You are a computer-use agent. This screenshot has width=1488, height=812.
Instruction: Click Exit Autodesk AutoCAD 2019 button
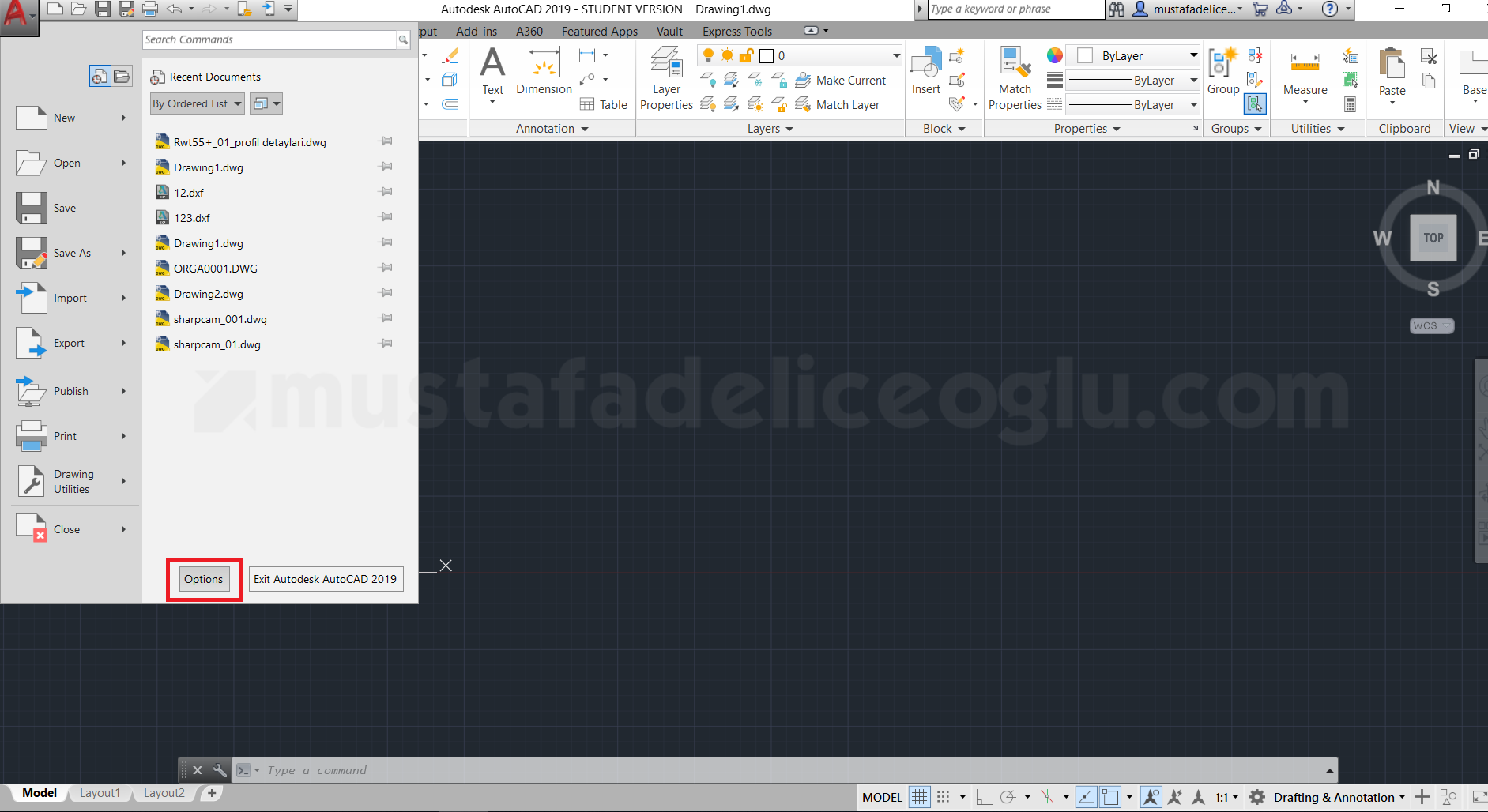point(326,579)
